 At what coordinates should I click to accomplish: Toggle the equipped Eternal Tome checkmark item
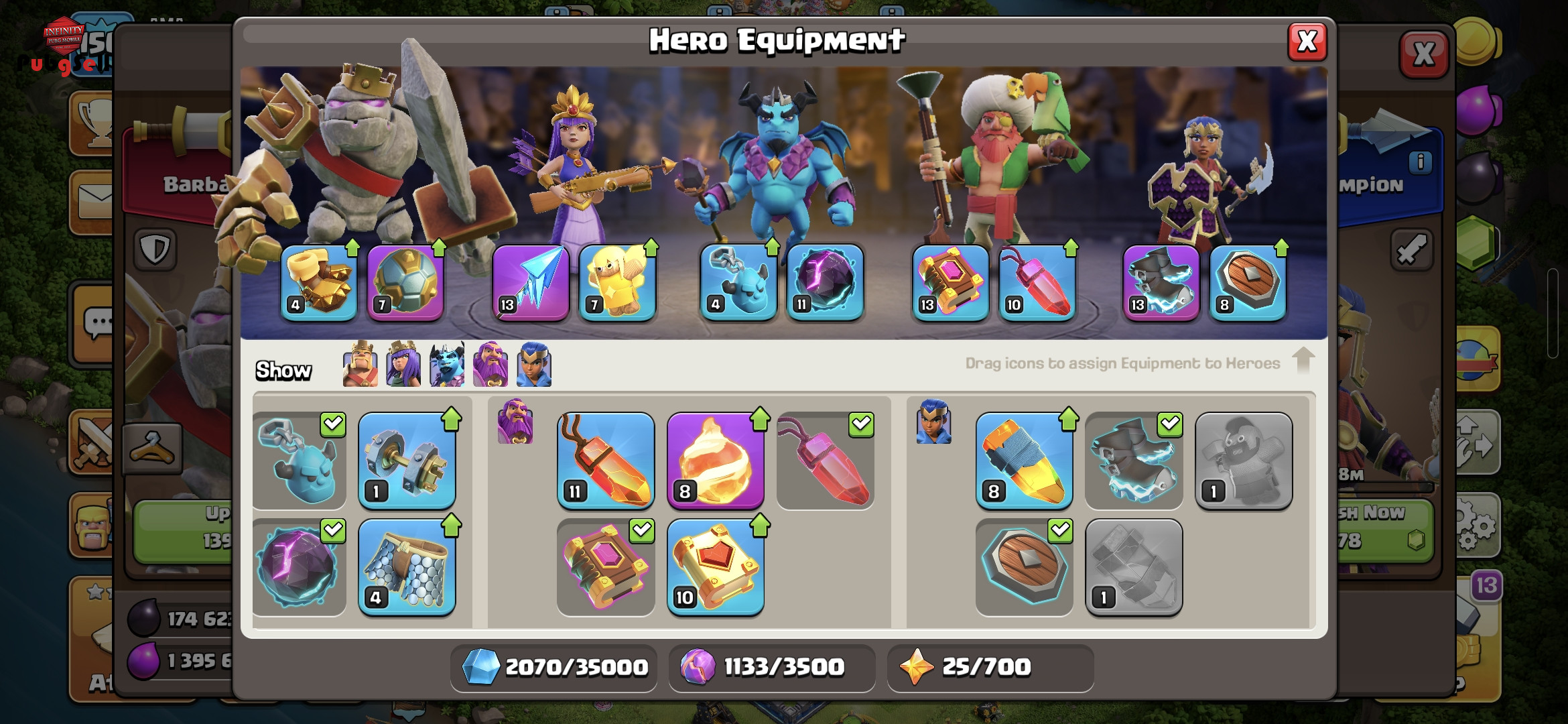[606, 567]
